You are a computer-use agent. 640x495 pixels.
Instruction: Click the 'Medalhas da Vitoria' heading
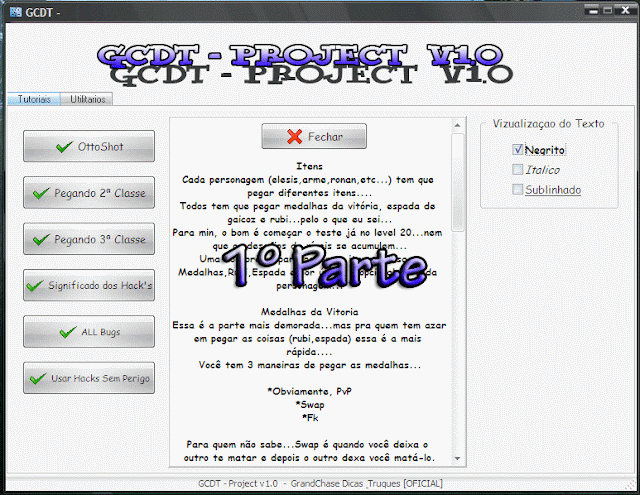pyautogui.click(x=310, y=312)
